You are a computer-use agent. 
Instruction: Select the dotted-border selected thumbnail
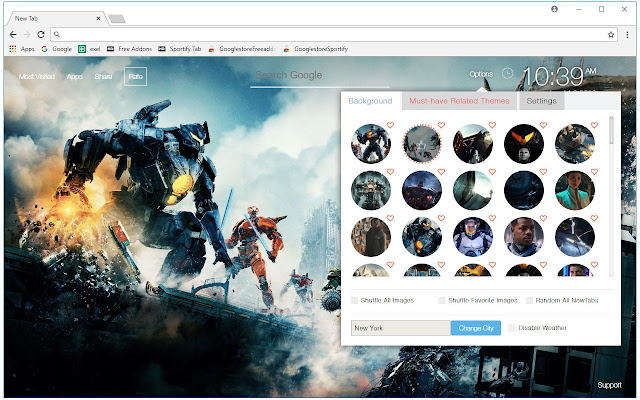422,144
